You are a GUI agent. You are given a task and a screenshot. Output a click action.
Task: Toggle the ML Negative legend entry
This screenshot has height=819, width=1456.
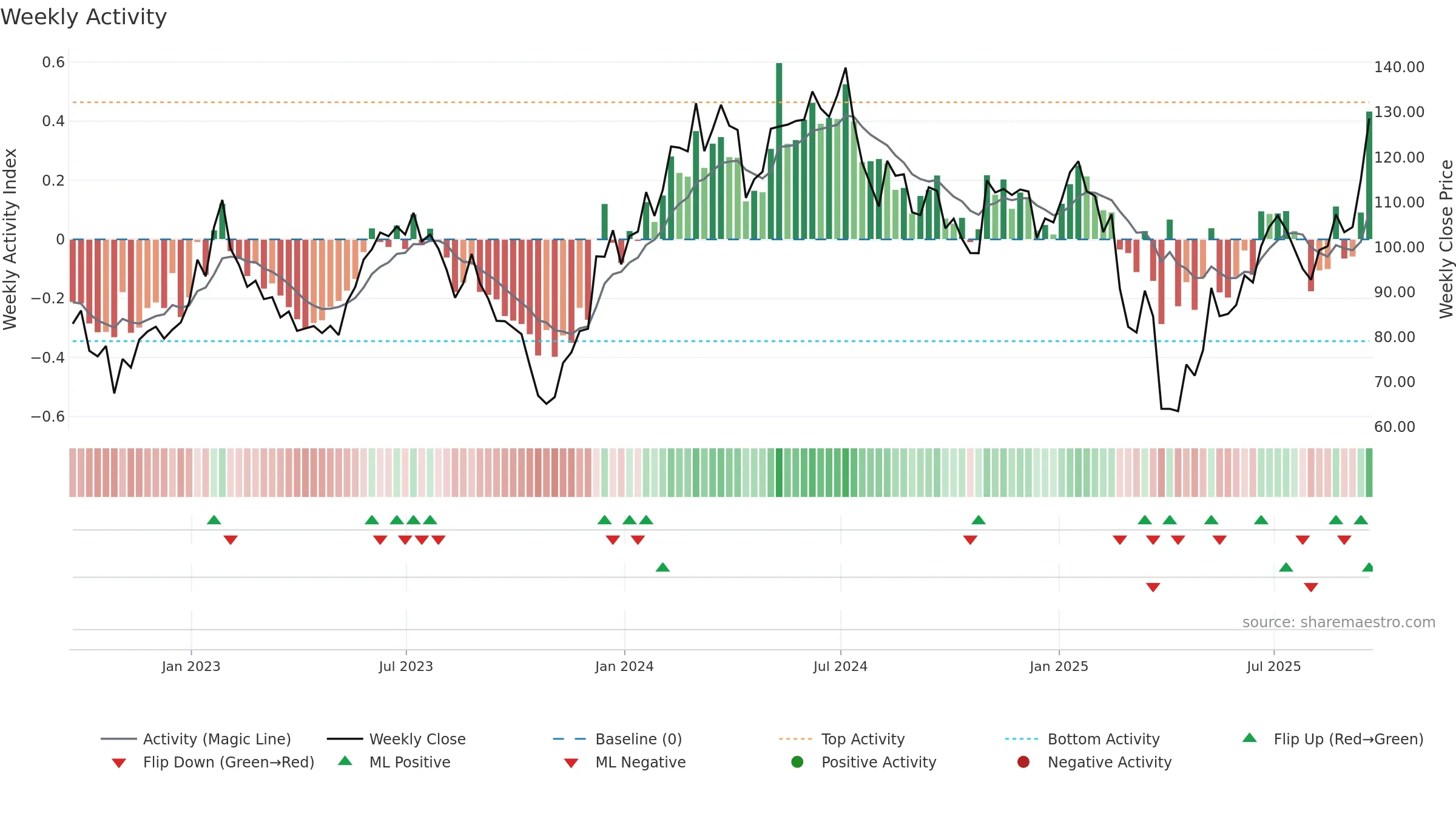[624, 762]
